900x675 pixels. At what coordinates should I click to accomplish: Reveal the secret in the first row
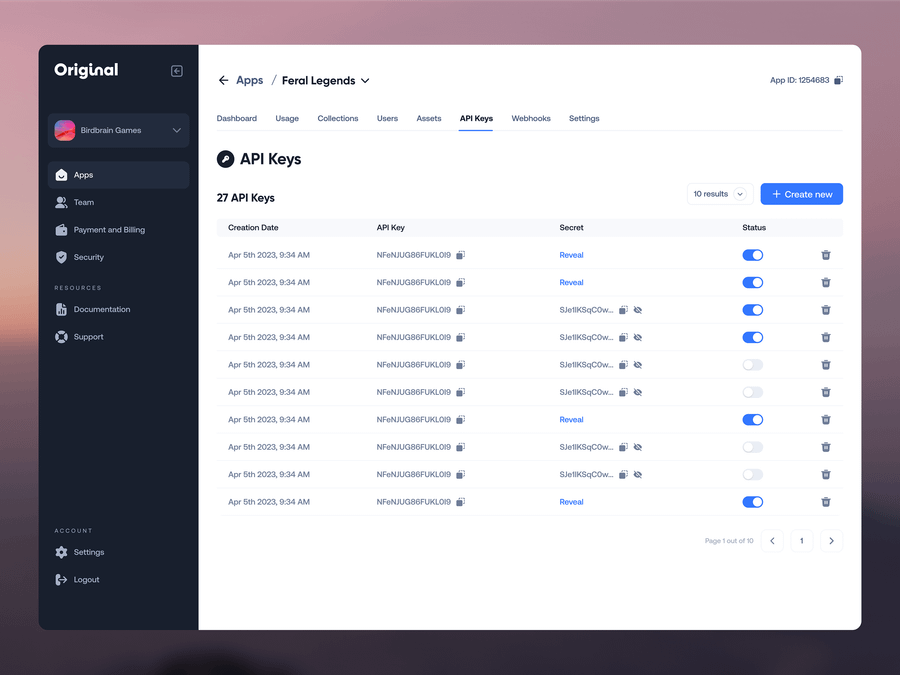click(571, 255)
